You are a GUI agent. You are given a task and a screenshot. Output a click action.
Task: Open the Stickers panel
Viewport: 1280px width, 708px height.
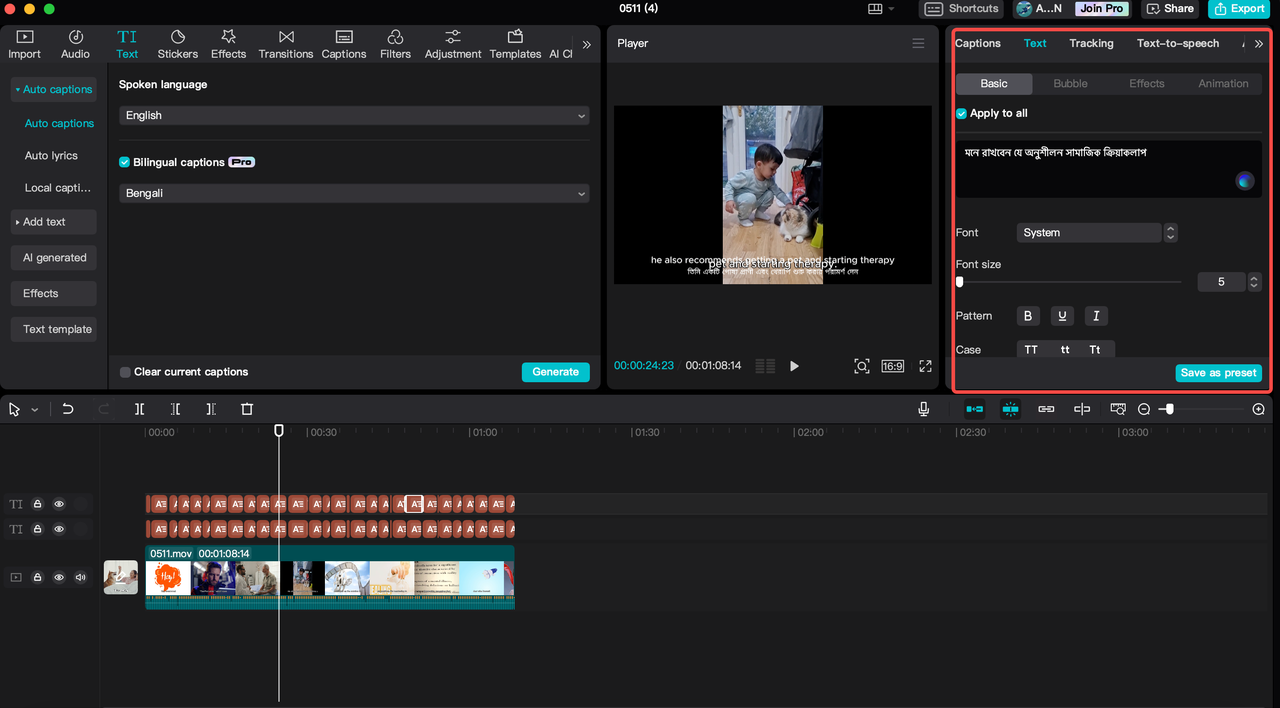click(177, 44)
